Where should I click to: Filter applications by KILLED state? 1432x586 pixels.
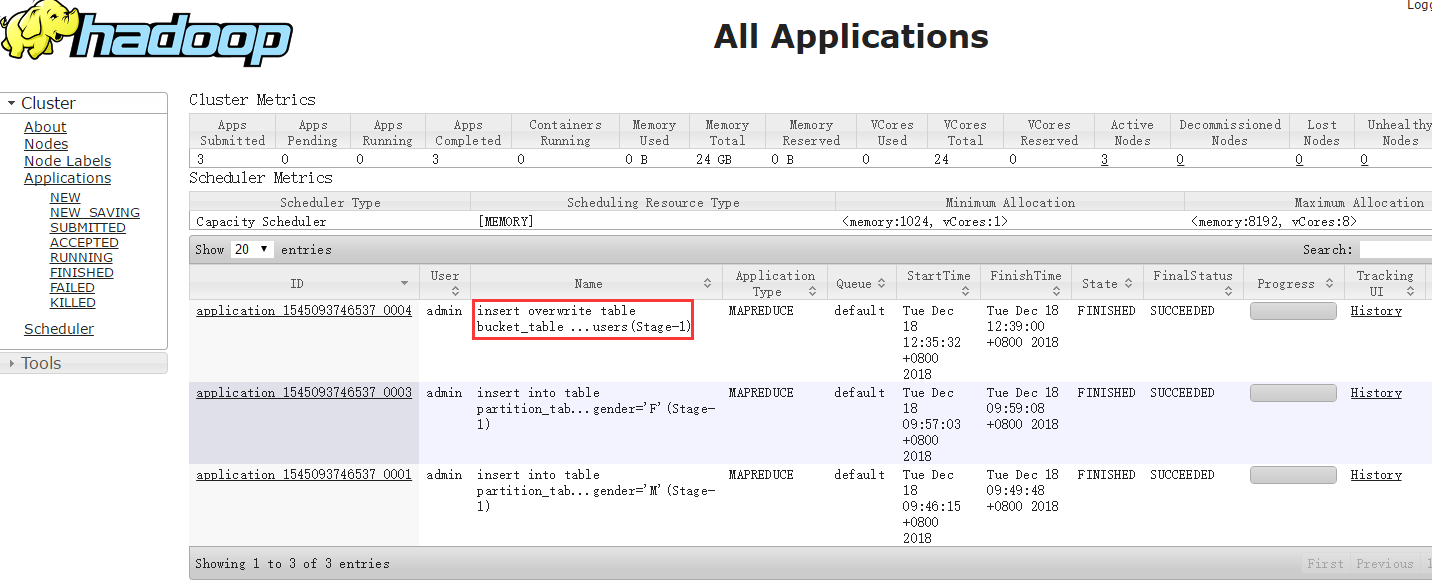point(73,303)
